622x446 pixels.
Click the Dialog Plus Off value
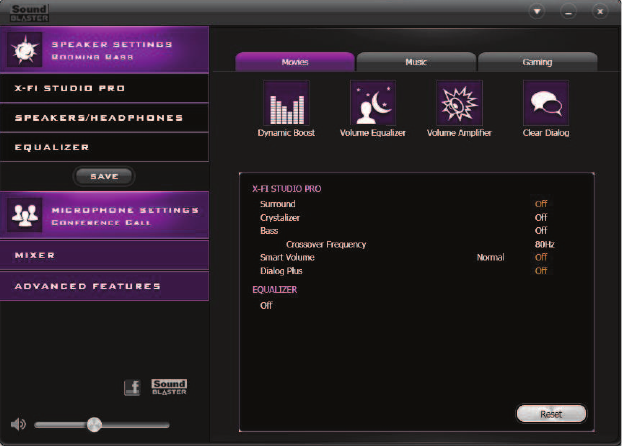(x=541, y=271)
